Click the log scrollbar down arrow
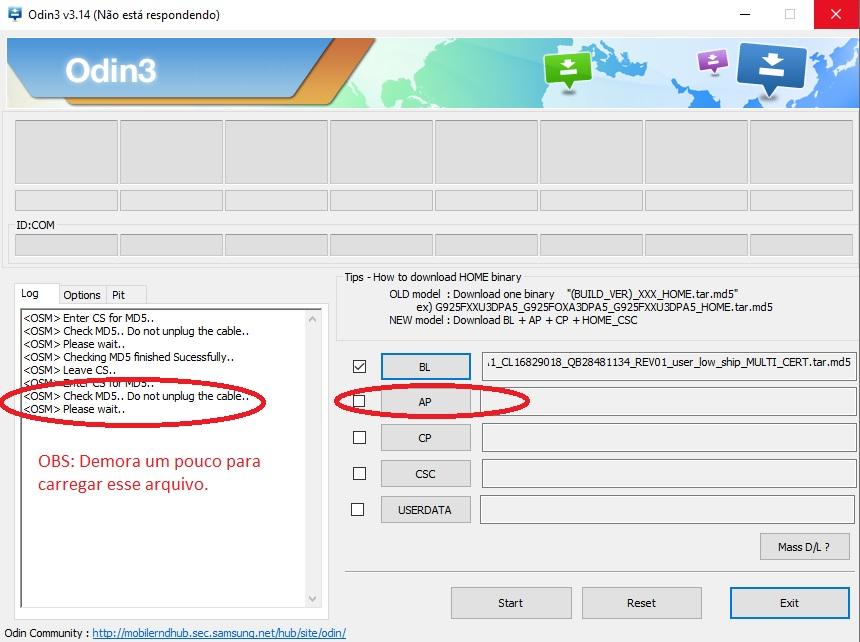 click(x=313, y=599)
